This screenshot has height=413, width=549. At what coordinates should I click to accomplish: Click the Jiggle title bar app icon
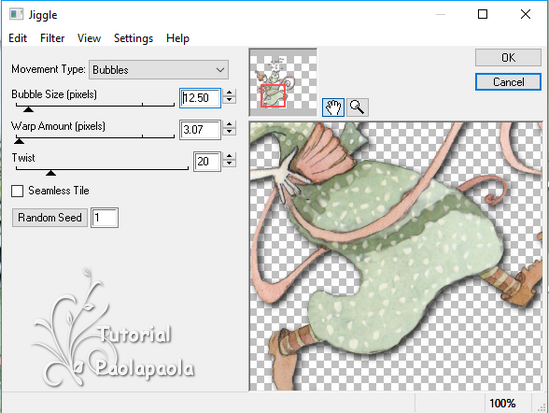[16, 14]
